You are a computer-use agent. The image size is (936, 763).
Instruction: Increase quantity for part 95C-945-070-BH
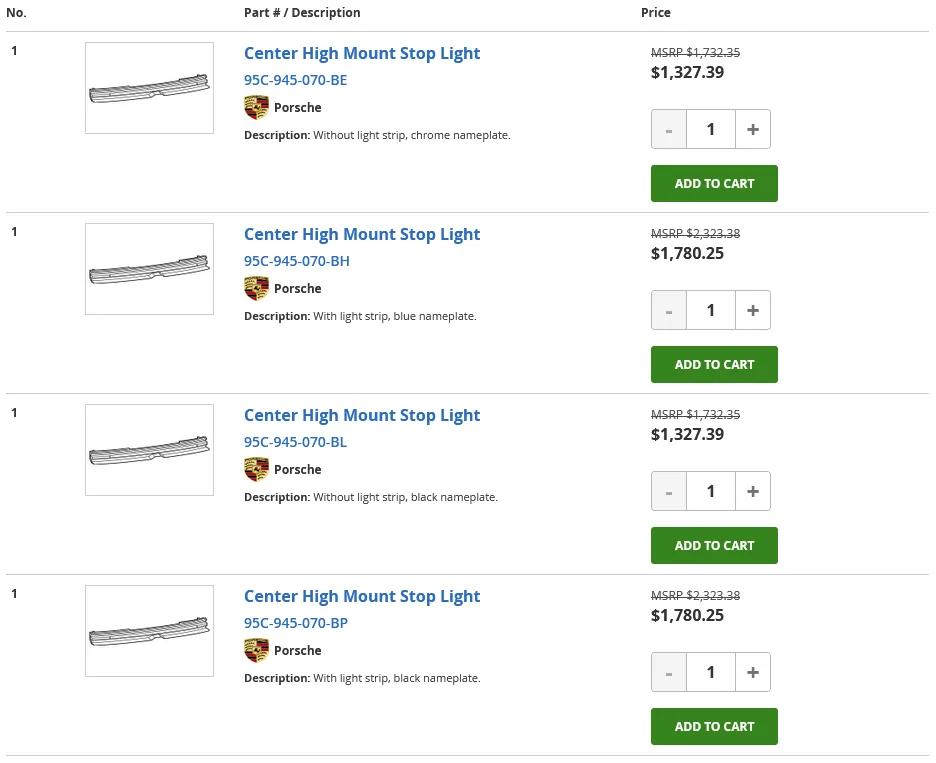[753, 310]
